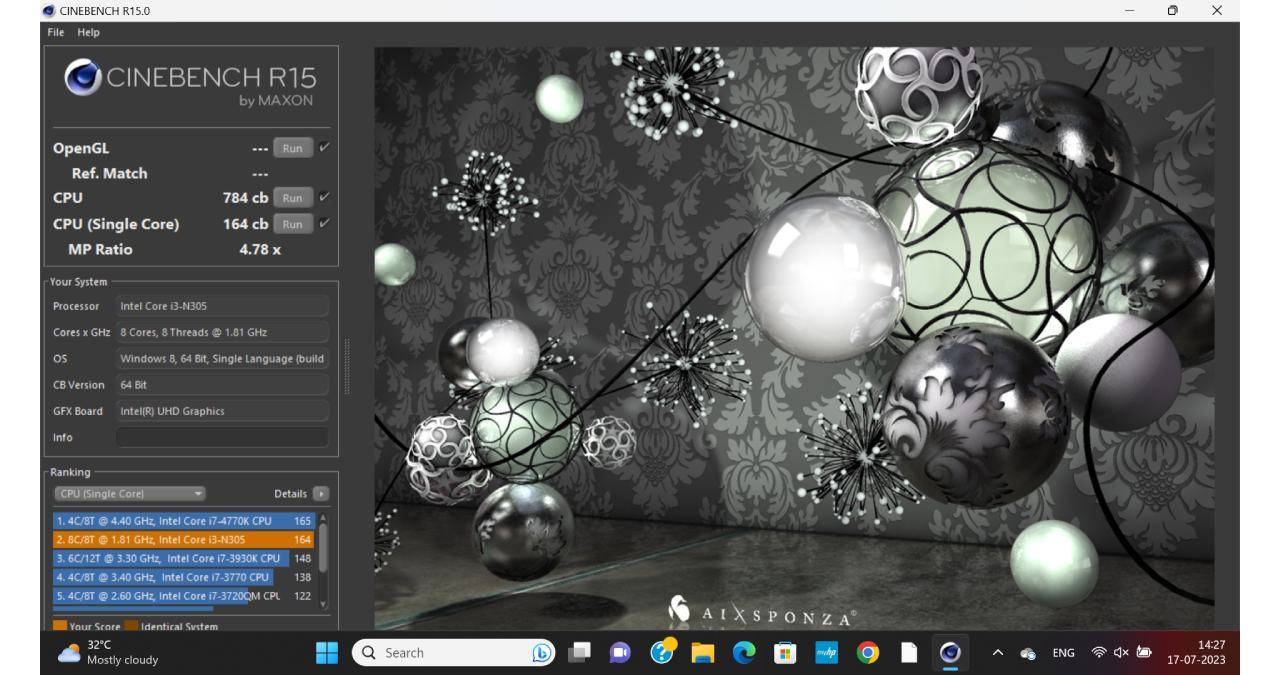Viewport: 1280px width, 675px height.
Task: Toggle the CPU (Single Core) checkmark
Action: pyautogui.click(x=324, y=223)
